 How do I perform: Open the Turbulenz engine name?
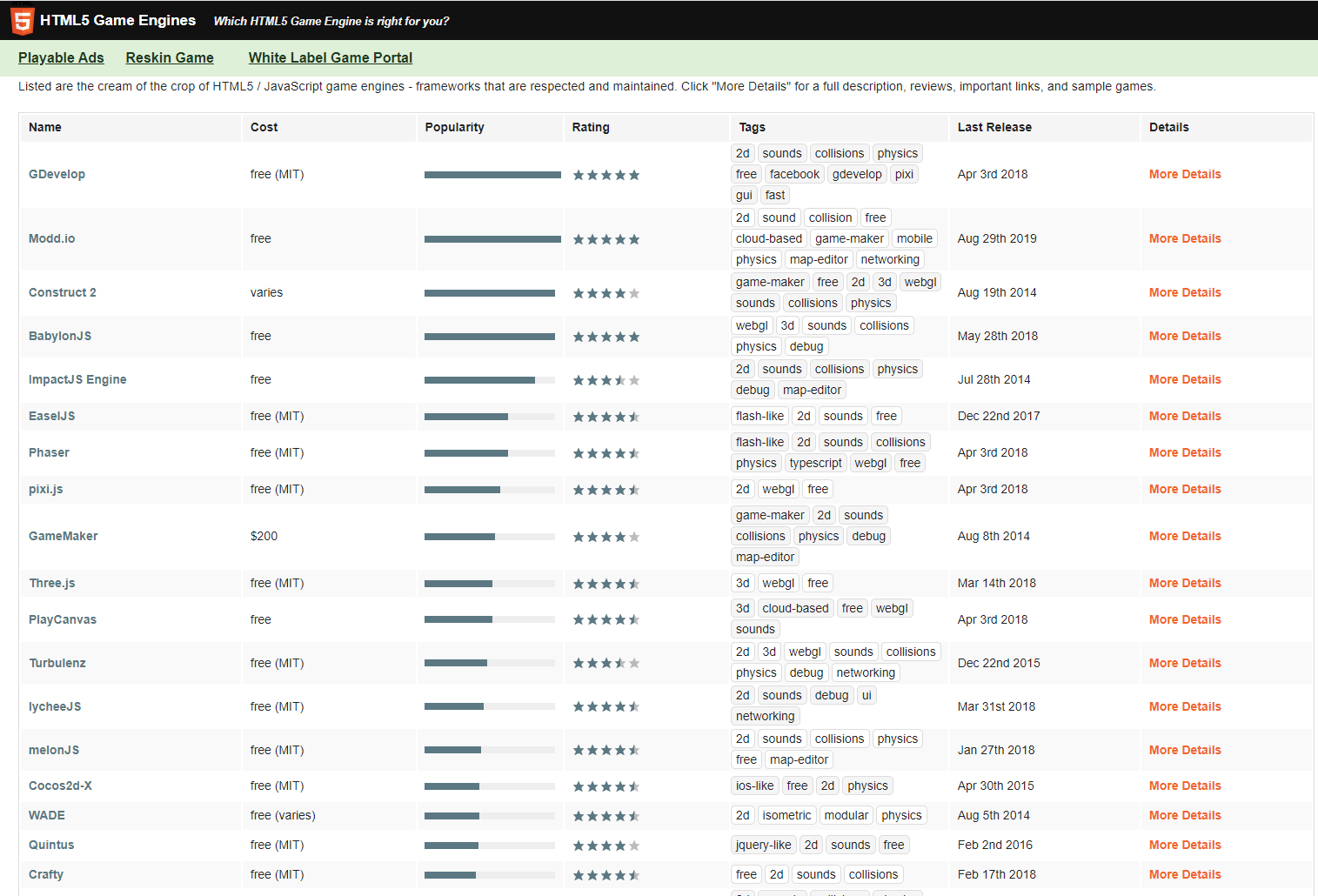click(57, 663)
